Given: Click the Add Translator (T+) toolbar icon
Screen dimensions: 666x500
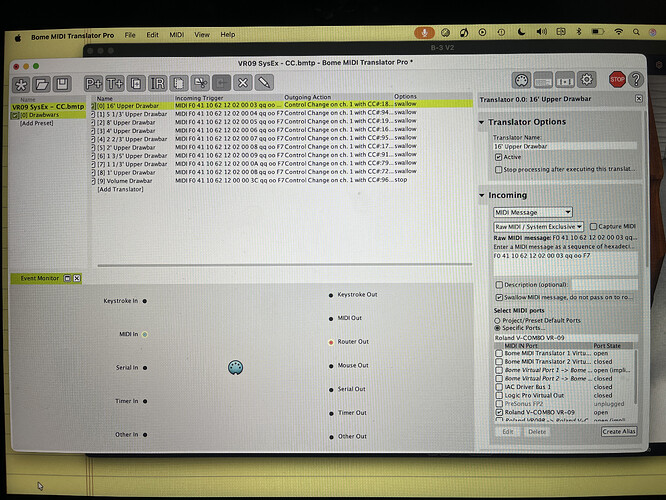Looking at the screenshot, I should coord(115,82).
